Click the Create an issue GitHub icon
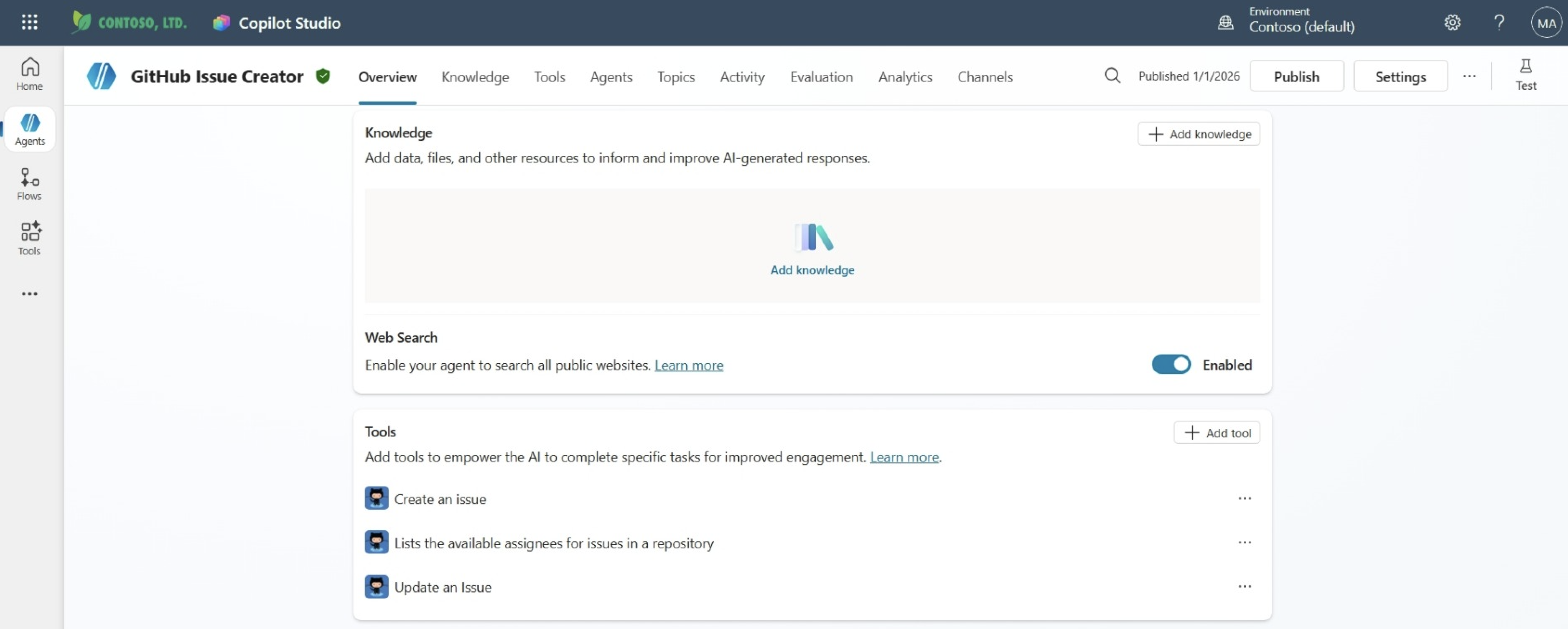 click(376, 498)
